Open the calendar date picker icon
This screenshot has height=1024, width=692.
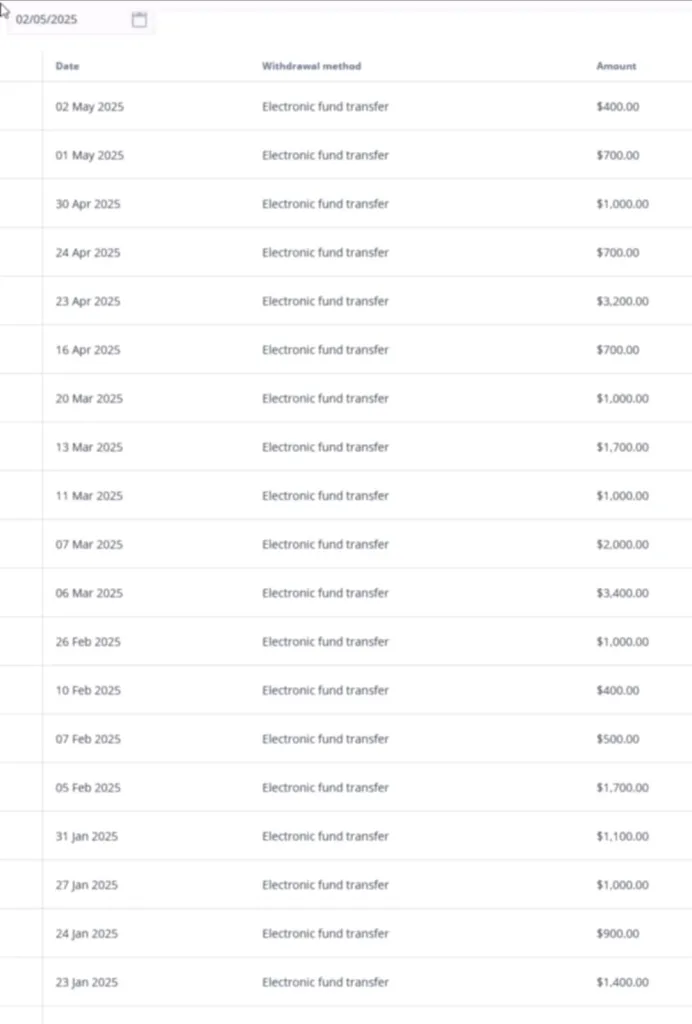click(x=139, y=20)
